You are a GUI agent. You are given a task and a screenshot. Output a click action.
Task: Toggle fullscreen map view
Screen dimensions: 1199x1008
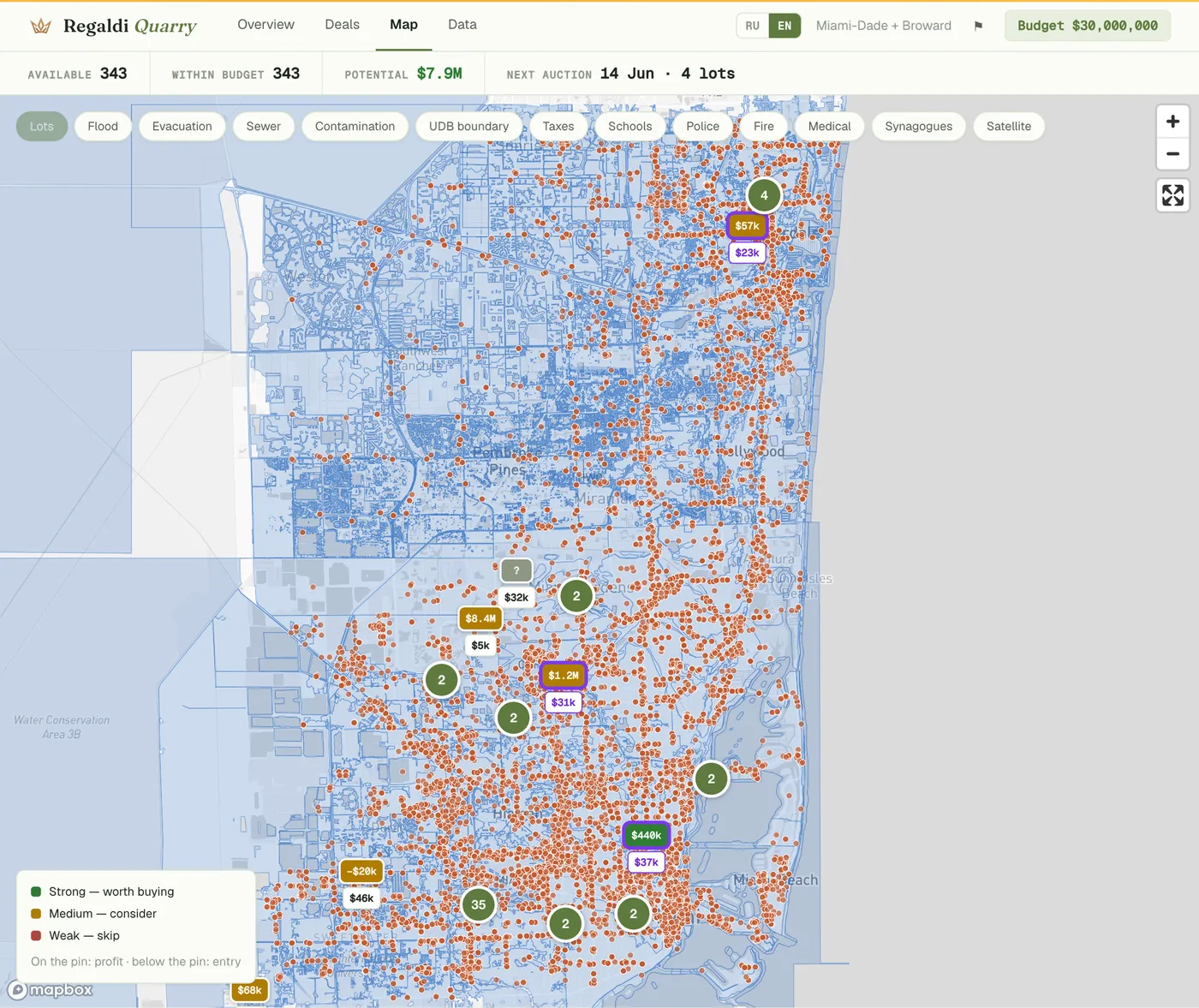click(x=1173, y=195)
